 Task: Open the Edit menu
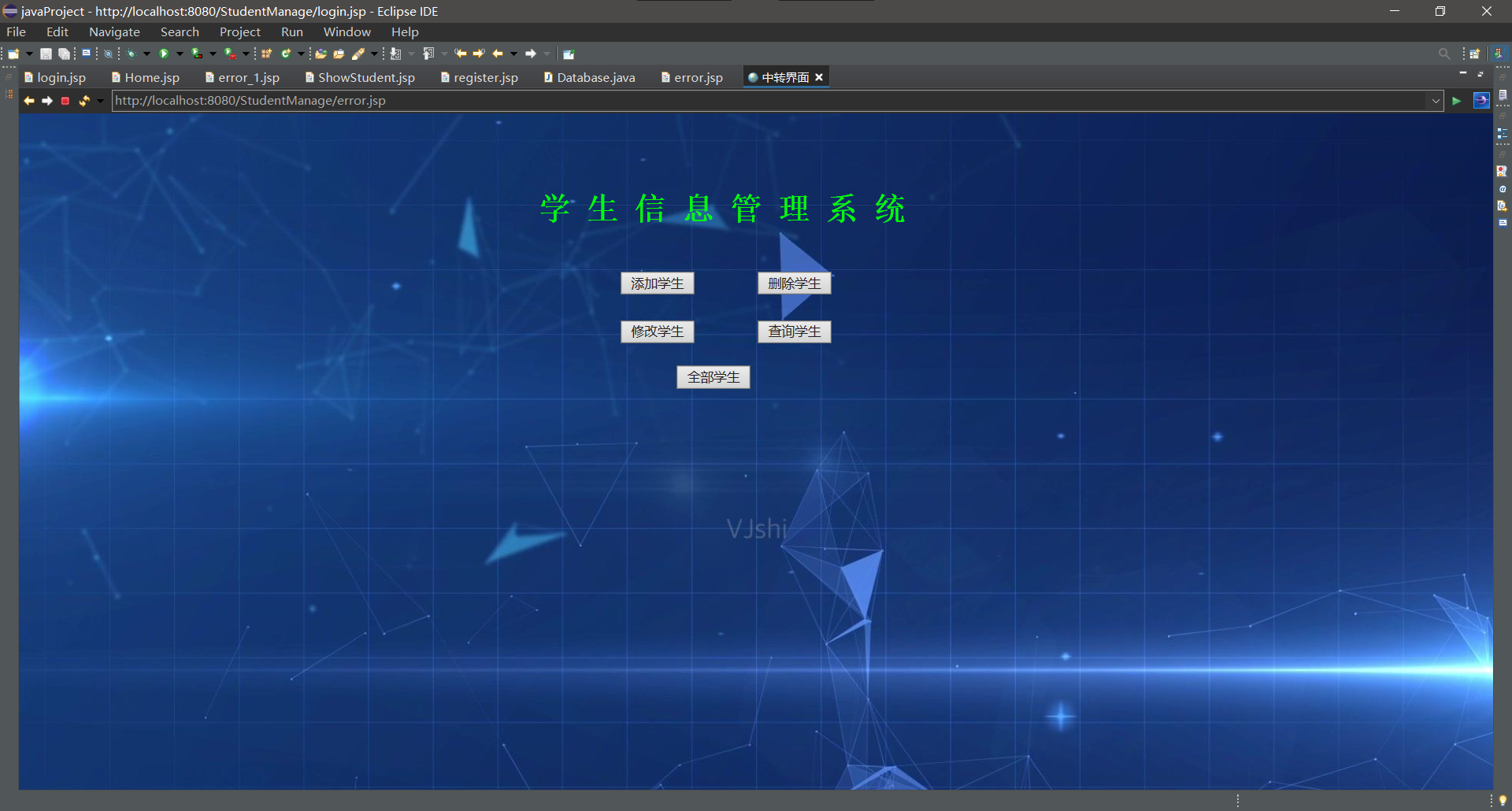tap(57, 32)
